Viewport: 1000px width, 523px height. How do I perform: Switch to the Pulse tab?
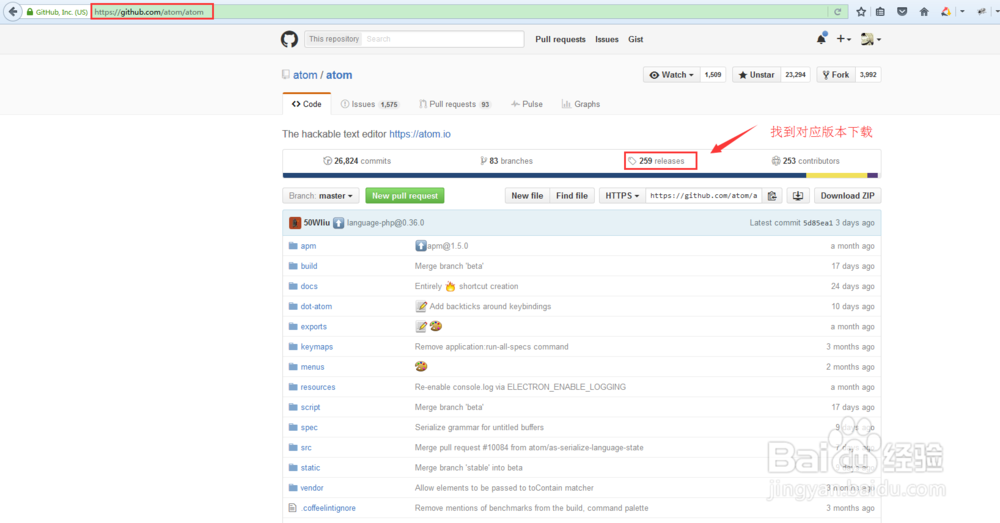pos(527,104)
